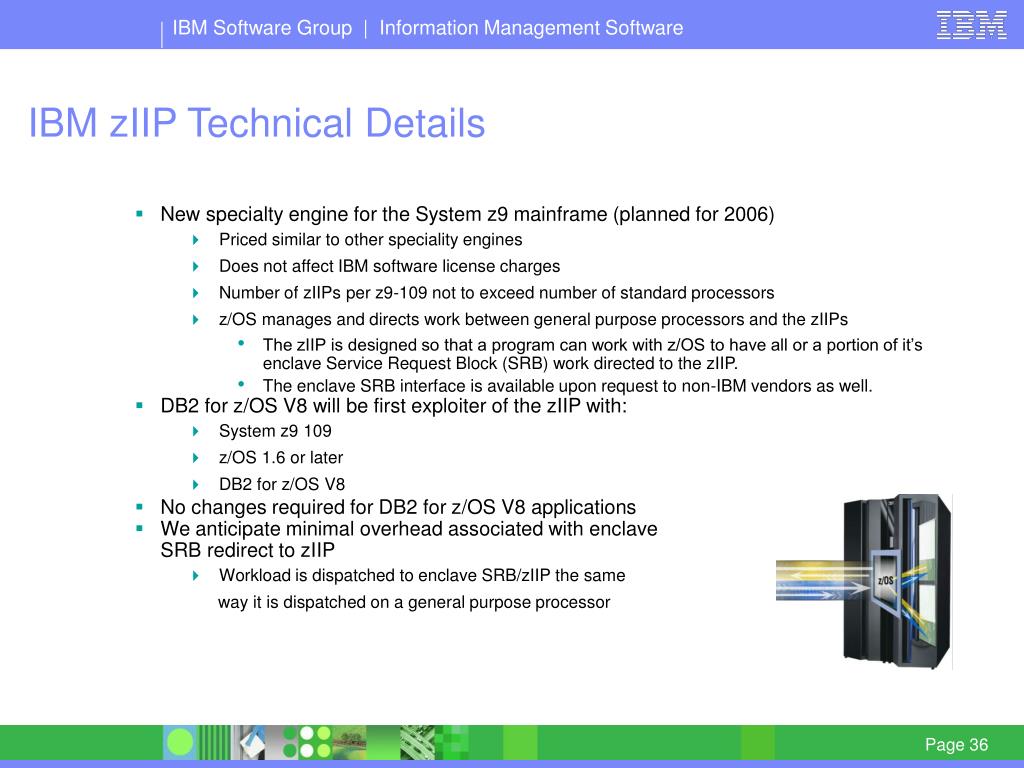Click 'System z9 109' sub-bullet
The image size is (1024, 768).
275,431
